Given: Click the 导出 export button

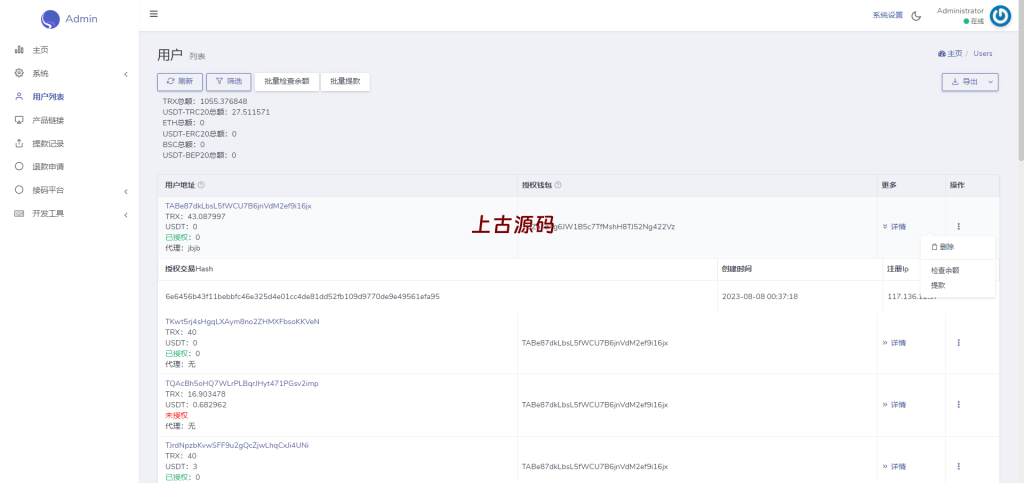Looking at the screenshot, I should coord(963,82).
